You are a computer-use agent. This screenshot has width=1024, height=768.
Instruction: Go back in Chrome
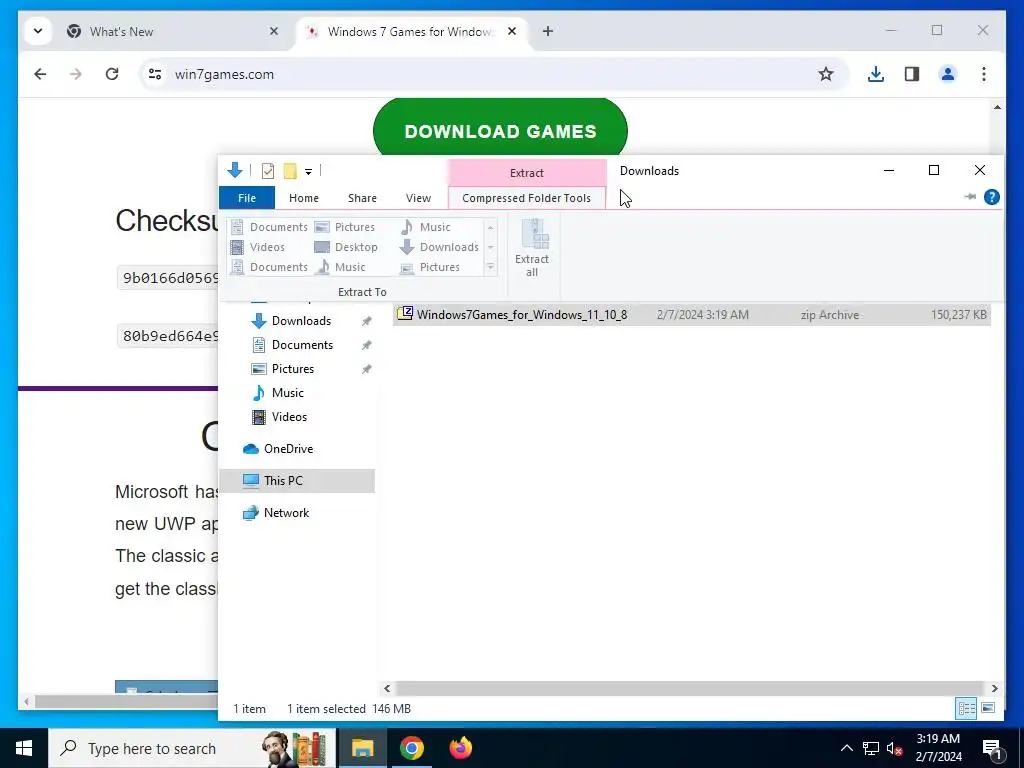pos(40,74)
